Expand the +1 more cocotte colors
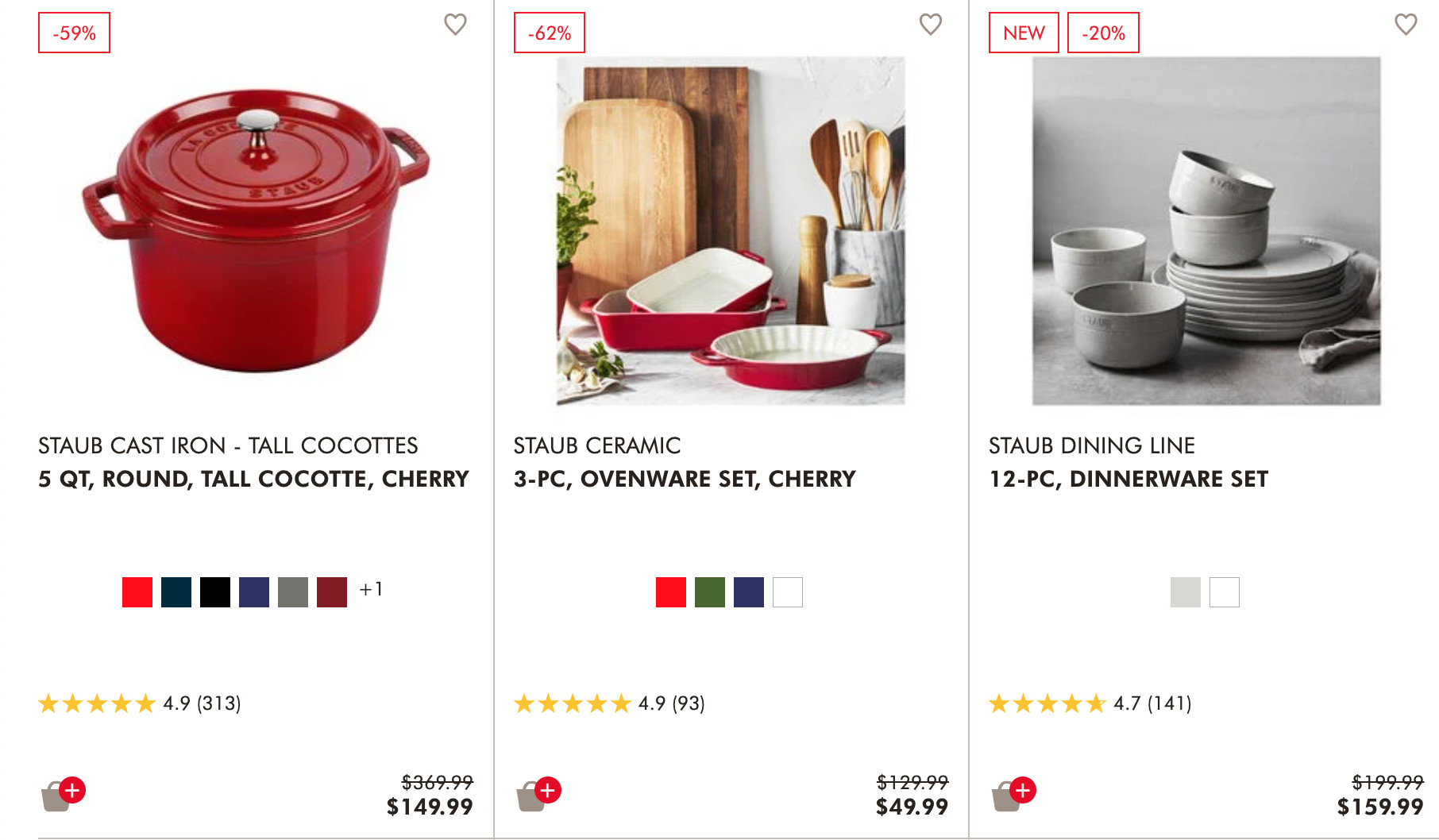1439x840 pixels. point(371,589)
